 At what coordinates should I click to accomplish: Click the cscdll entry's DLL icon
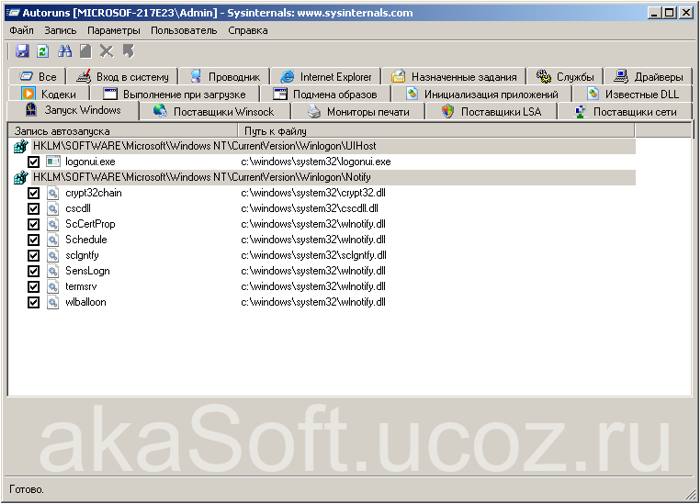pyautogui.click(x=53, y=208)
